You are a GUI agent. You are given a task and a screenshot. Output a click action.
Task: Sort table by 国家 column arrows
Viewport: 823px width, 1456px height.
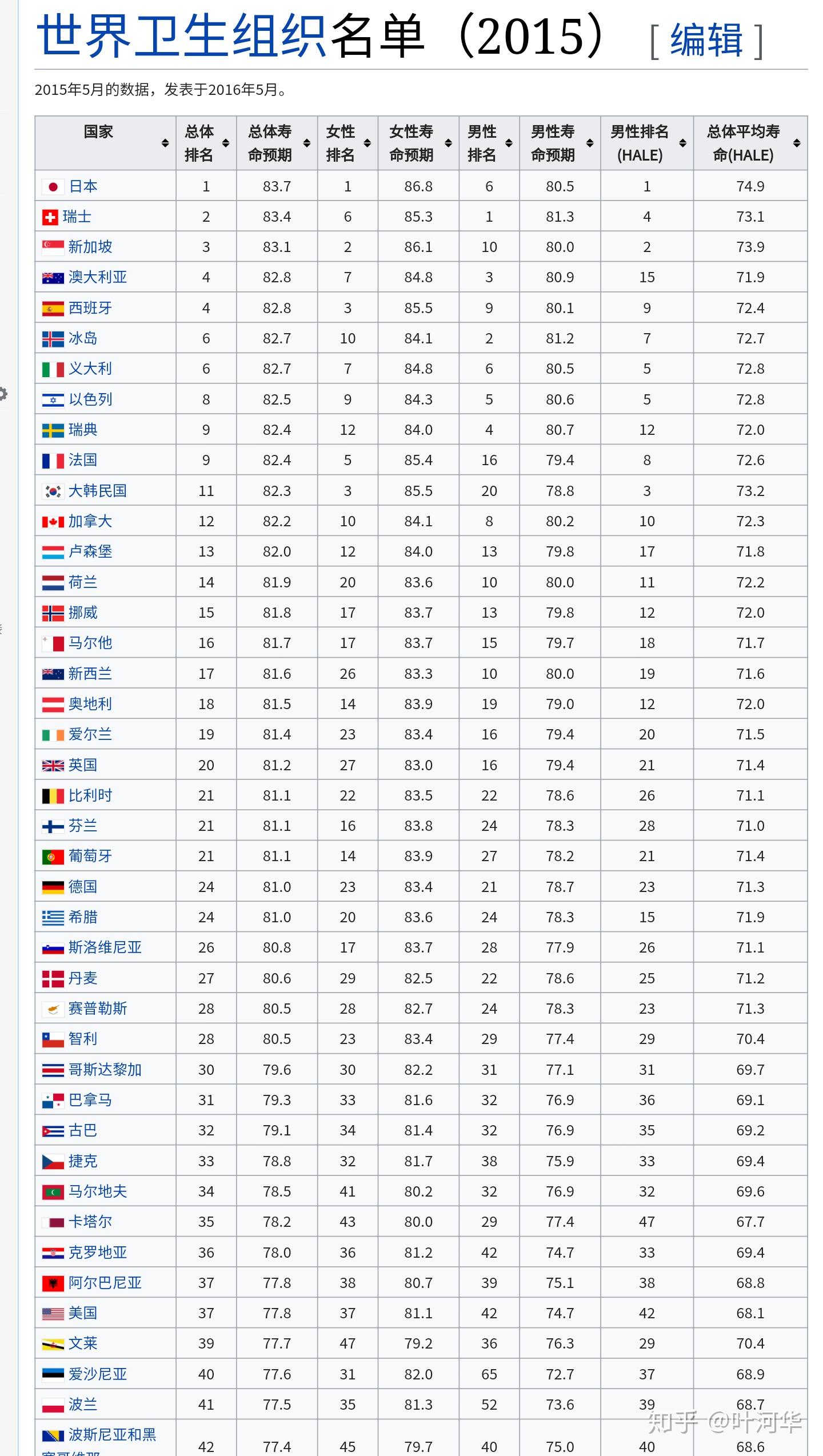coord(165,143)
